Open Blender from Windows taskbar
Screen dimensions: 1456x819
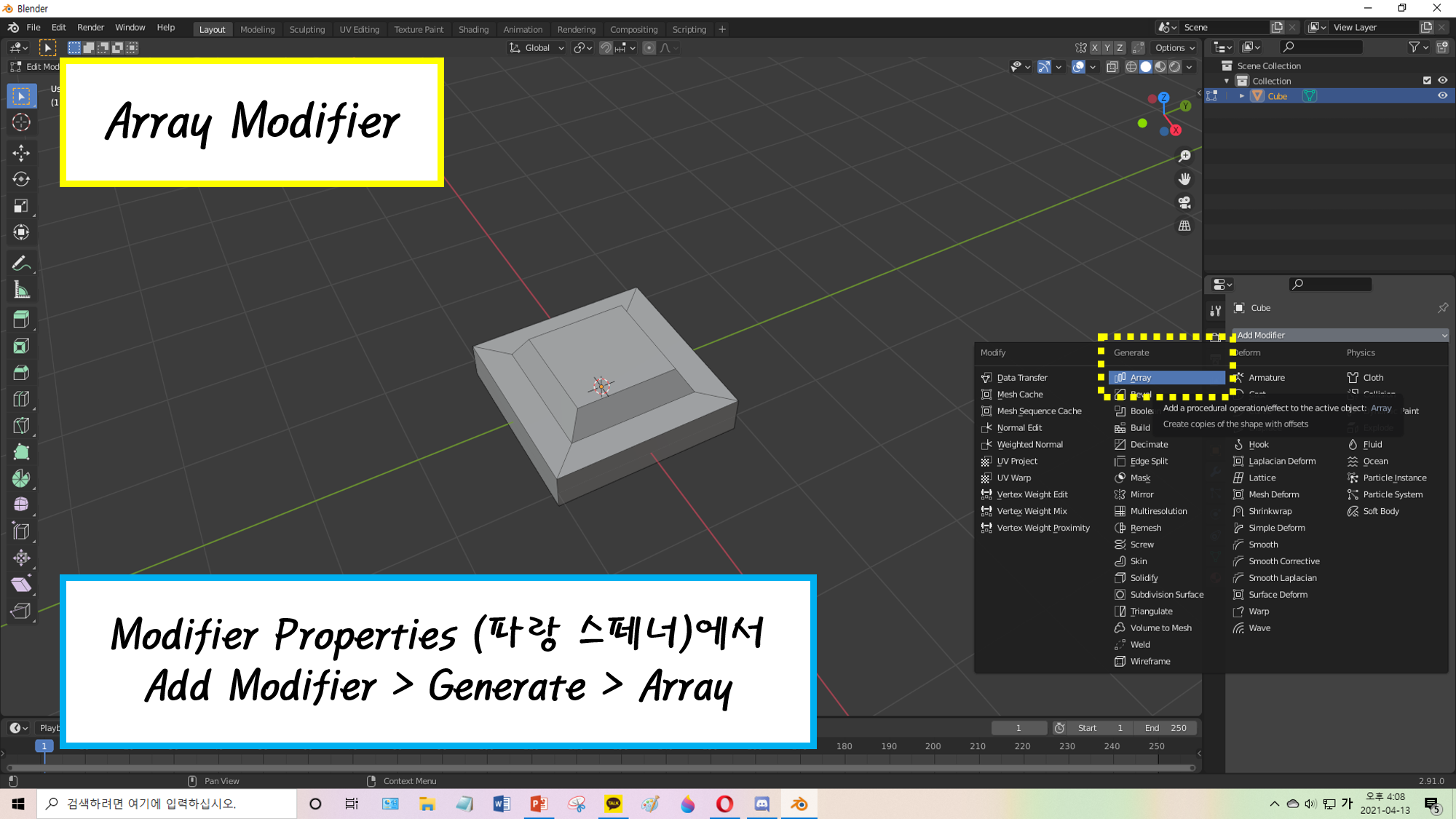coord(799,804)
